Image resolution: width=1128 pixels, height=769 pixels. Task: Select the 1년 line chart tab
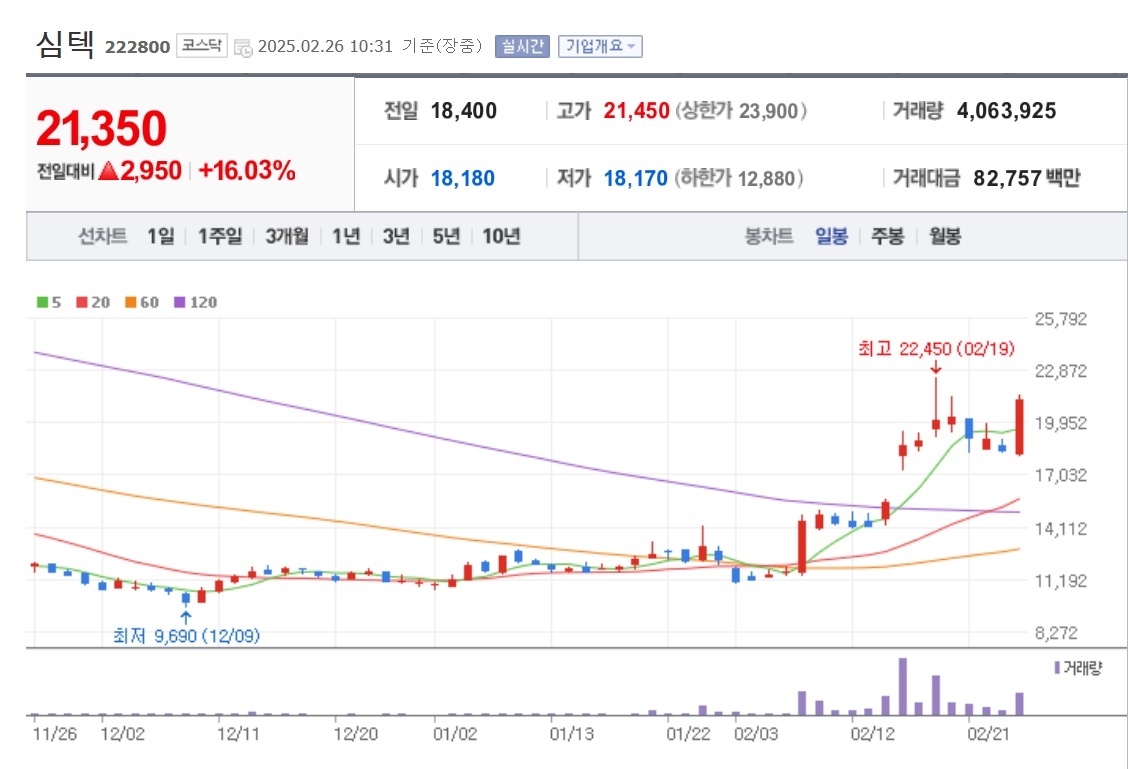coord(346,236)
